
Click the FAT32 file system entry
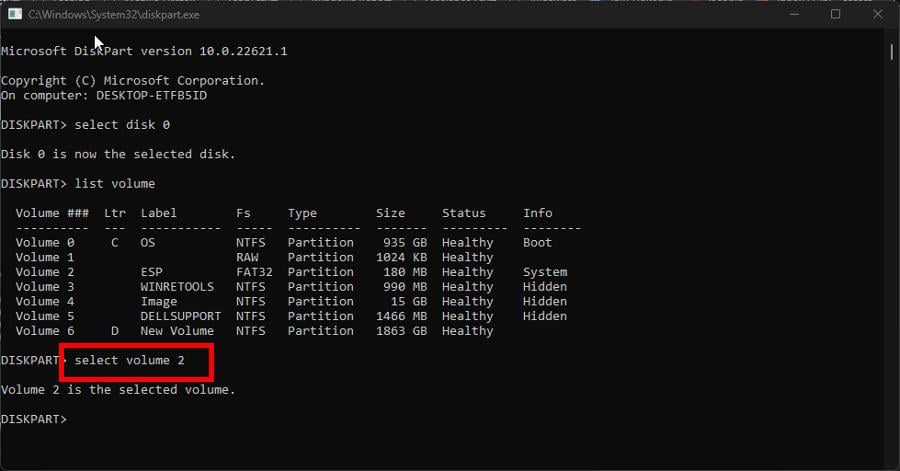pos(254,272)
